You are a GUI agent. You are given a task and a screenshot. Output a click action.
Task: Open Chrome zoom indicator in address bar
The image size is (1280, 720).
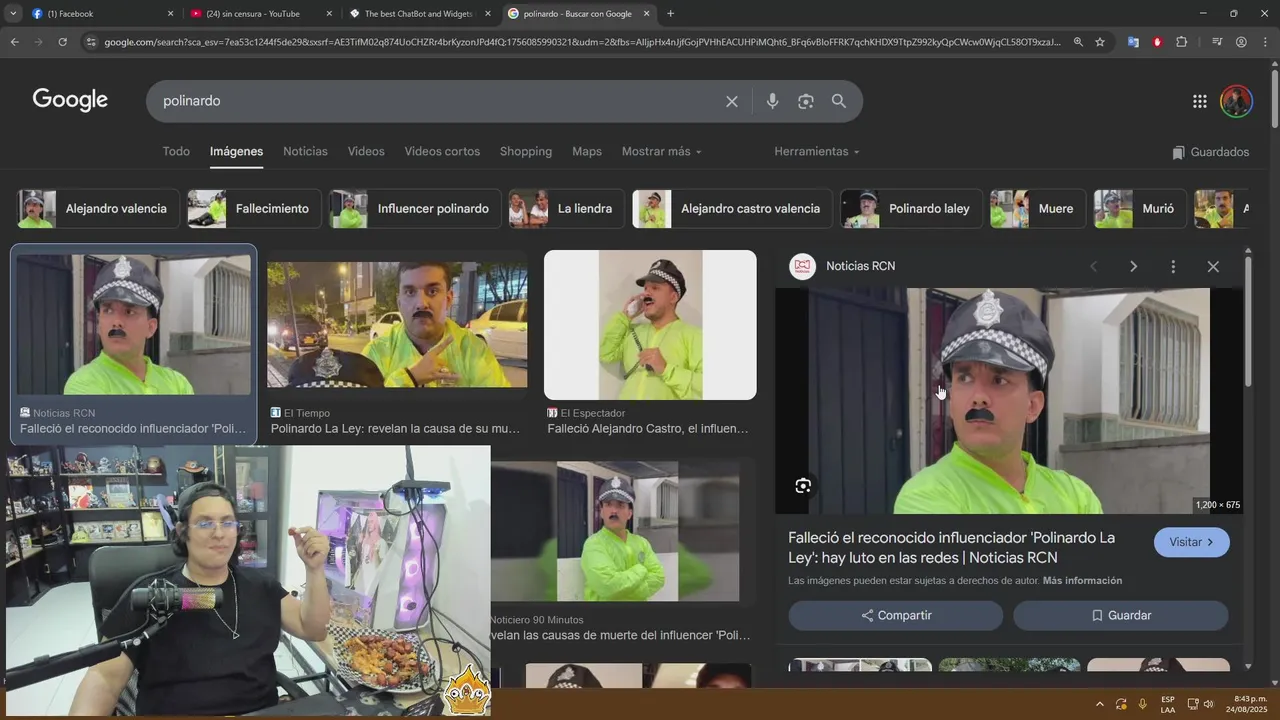pyautogui.click(x=1078, y=42)
